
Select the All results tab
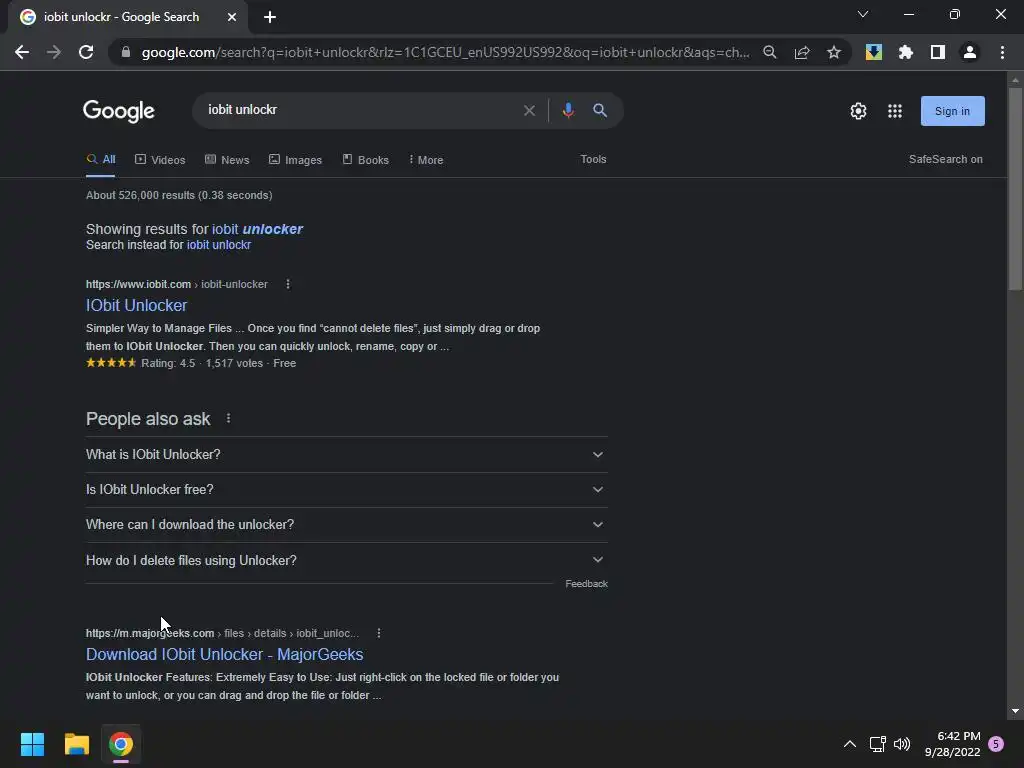pos(101,159)
